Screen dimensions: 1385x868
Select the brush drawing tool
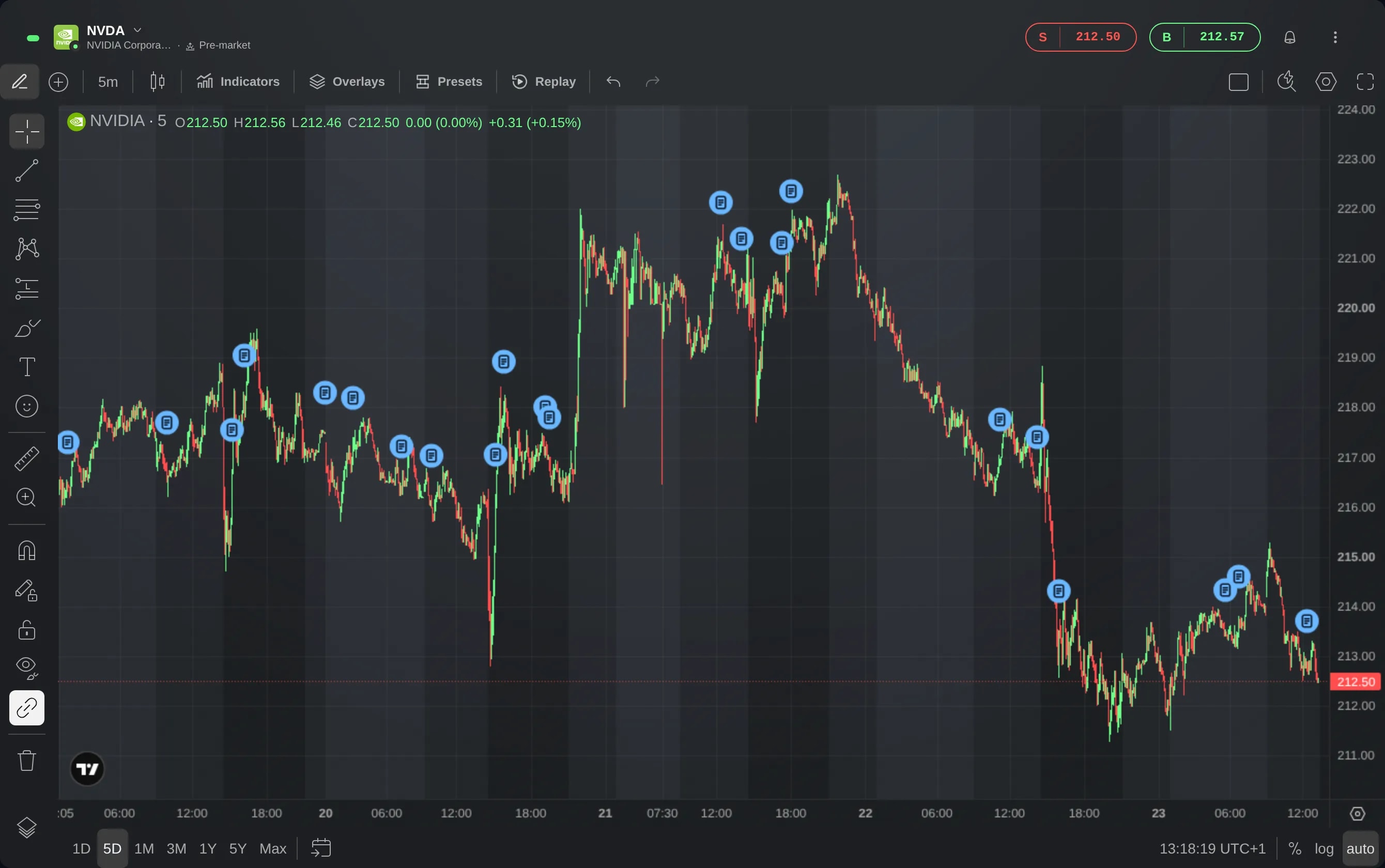point(26,328)
